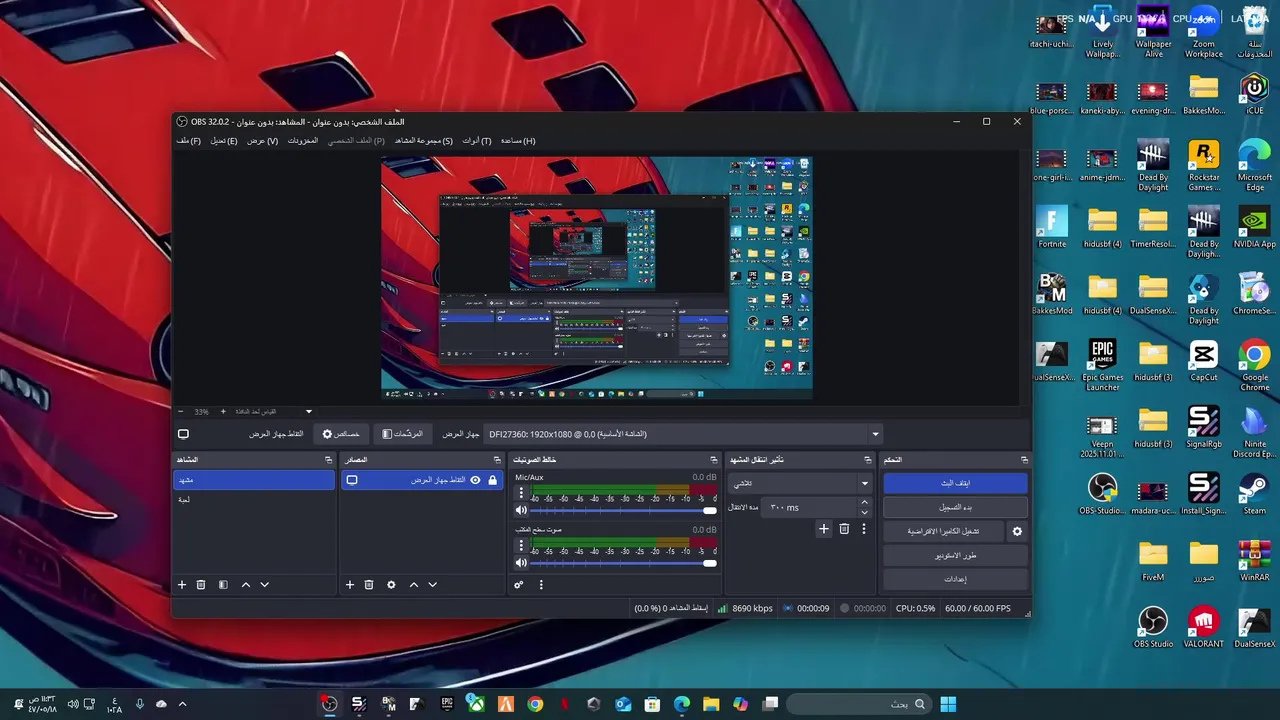Open the transition type dropdown

tap(800, 484)
